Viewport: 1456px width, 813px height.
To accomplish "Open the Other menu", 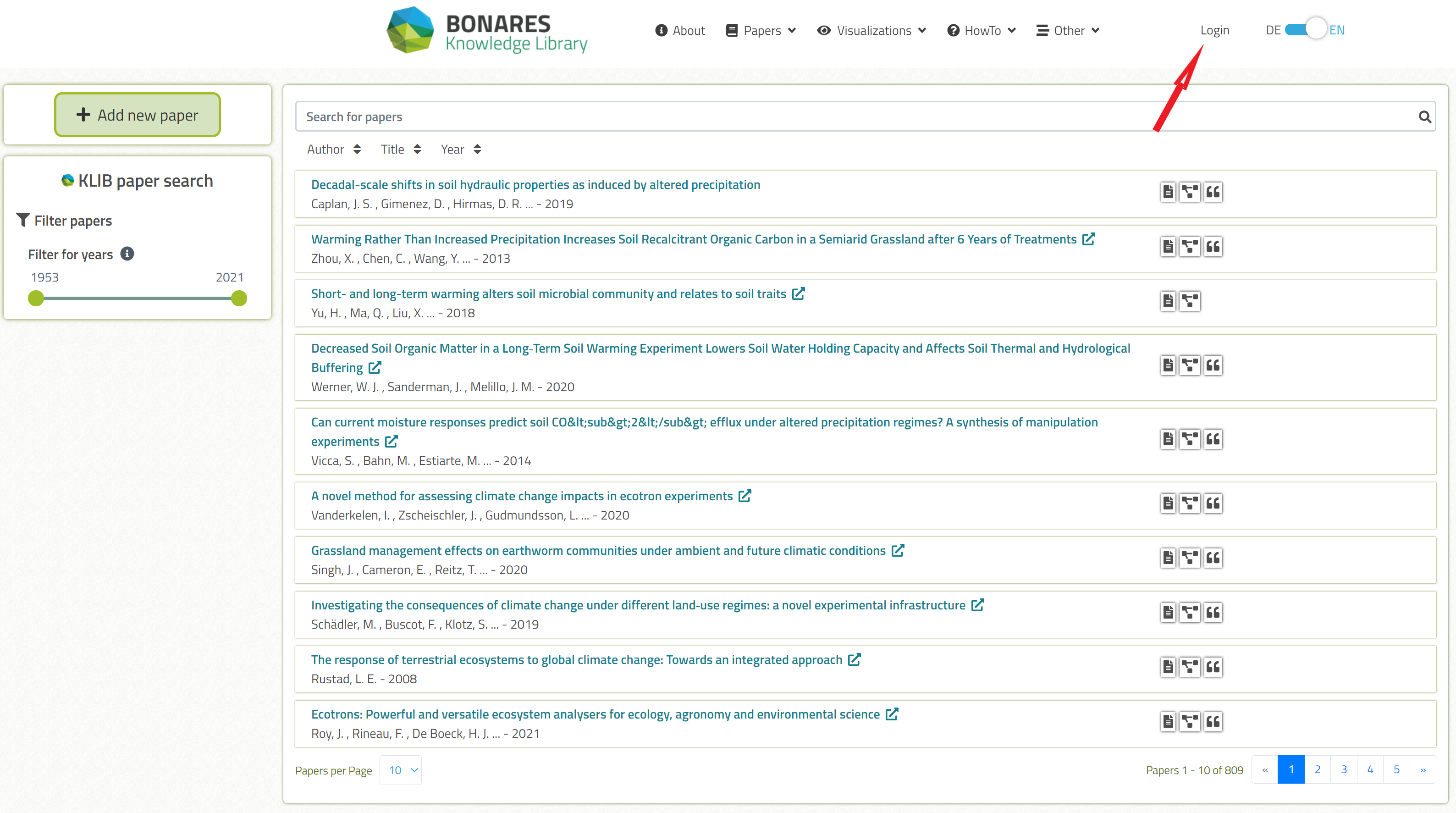I will pyautogui.click(x=1067, y=31).
